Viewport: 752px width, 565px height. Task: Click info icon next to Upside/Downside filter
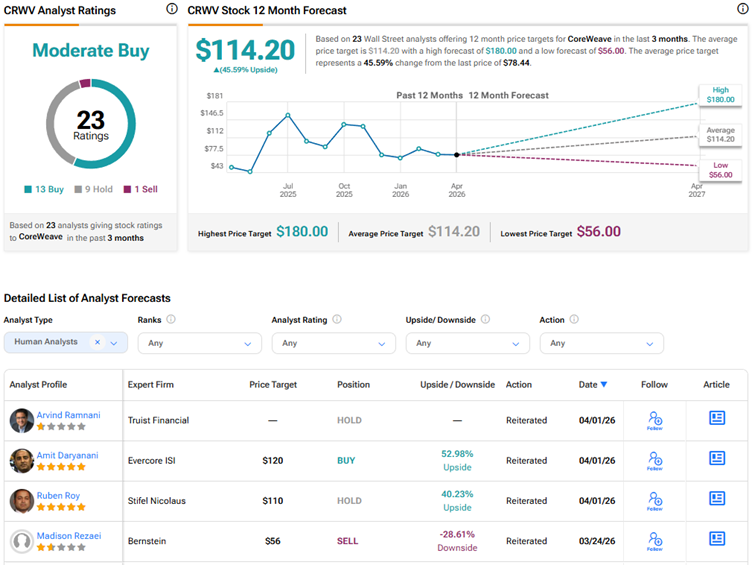pos(485,320)
